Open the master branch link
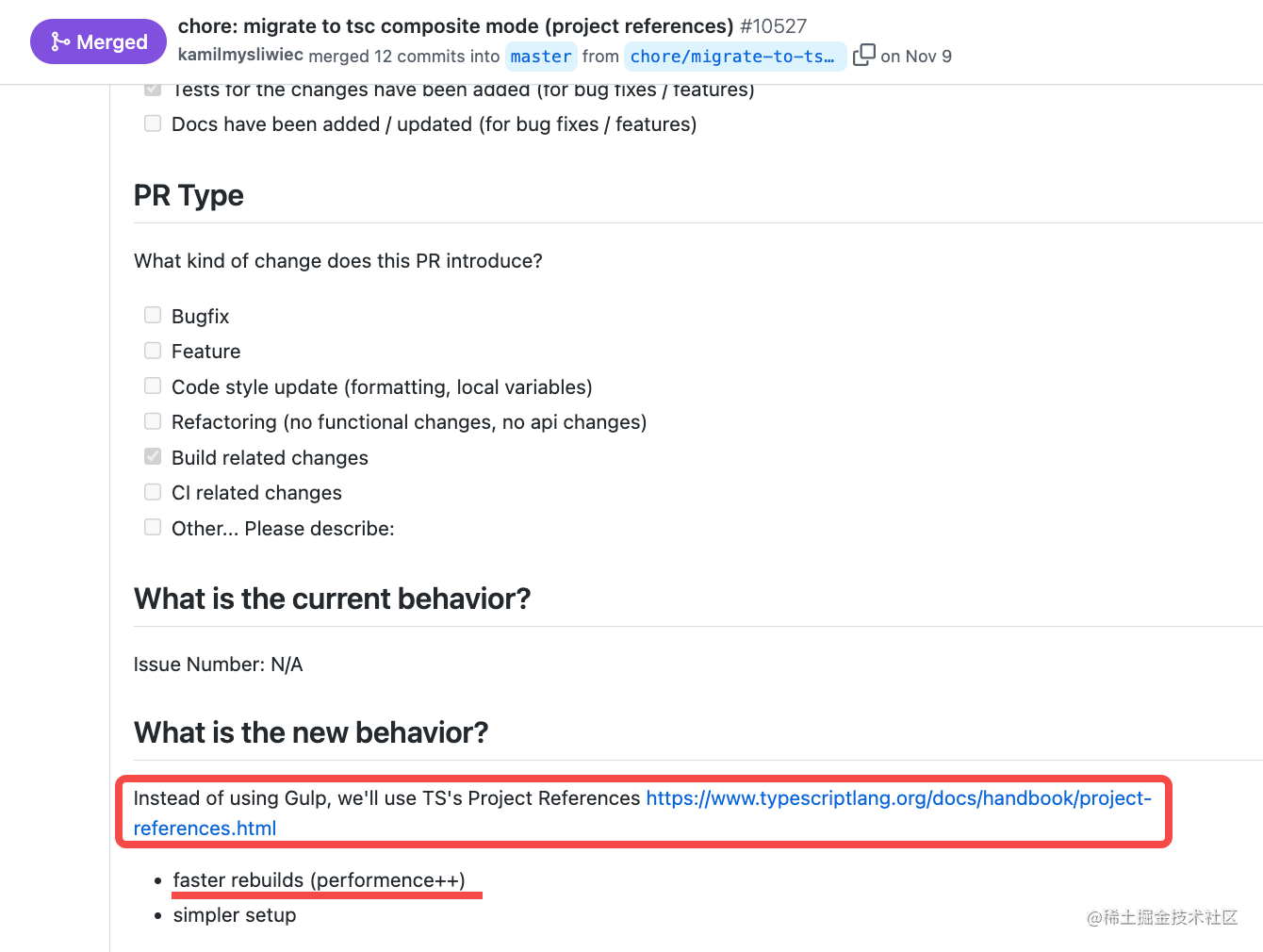 click(x=541, y=57)
